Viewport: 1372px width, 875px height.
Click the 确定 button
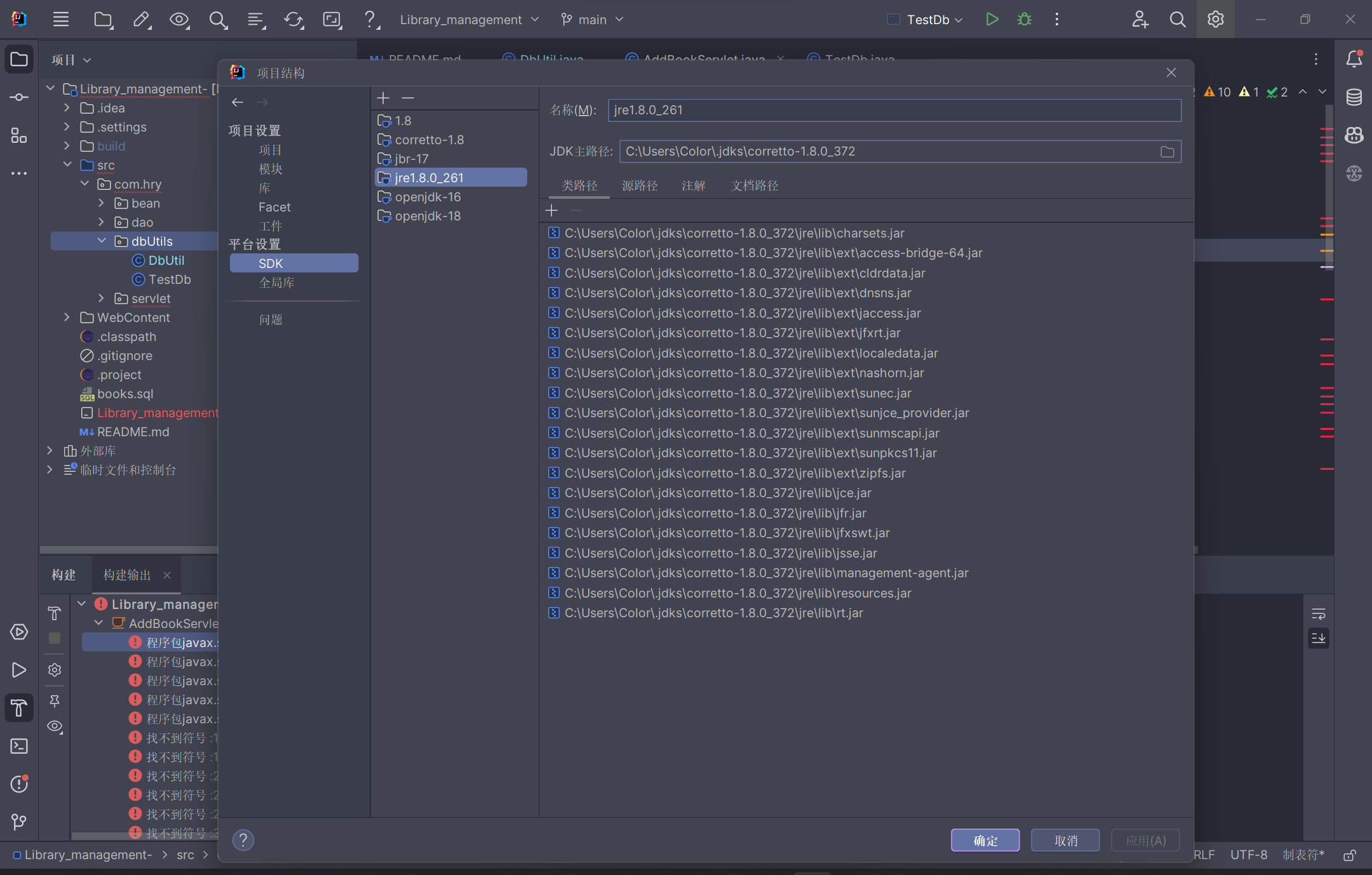pyautogui.click(x=985, y=840)
